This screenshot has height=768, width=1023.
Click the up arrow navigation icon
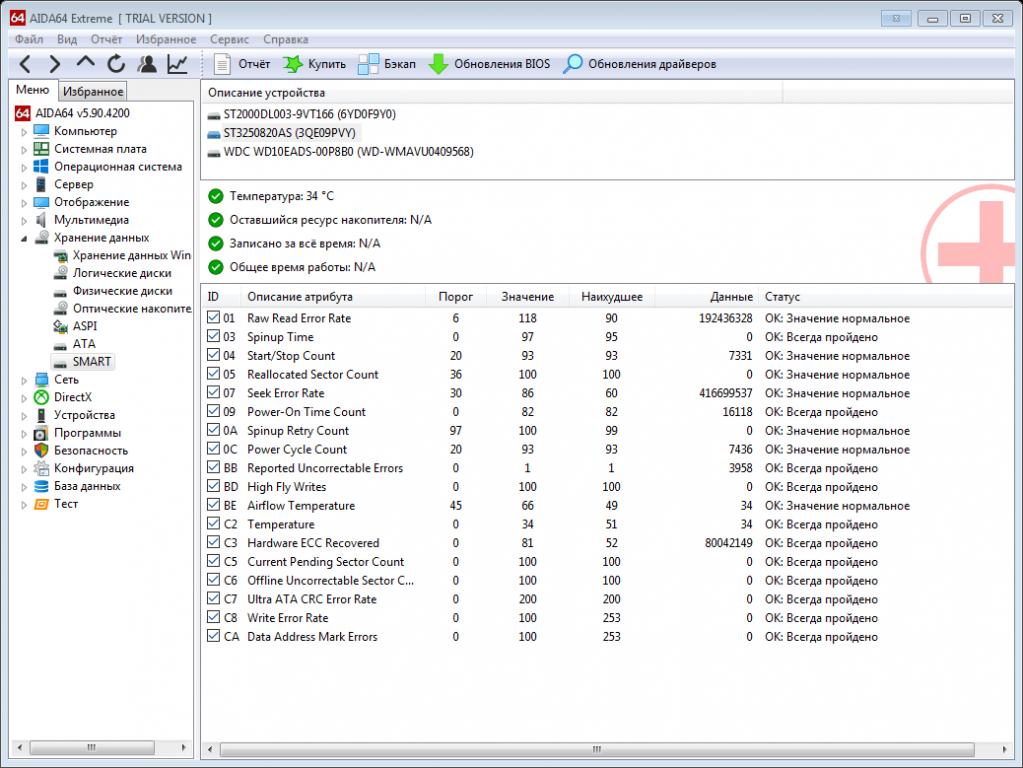[x=85, y=63]
